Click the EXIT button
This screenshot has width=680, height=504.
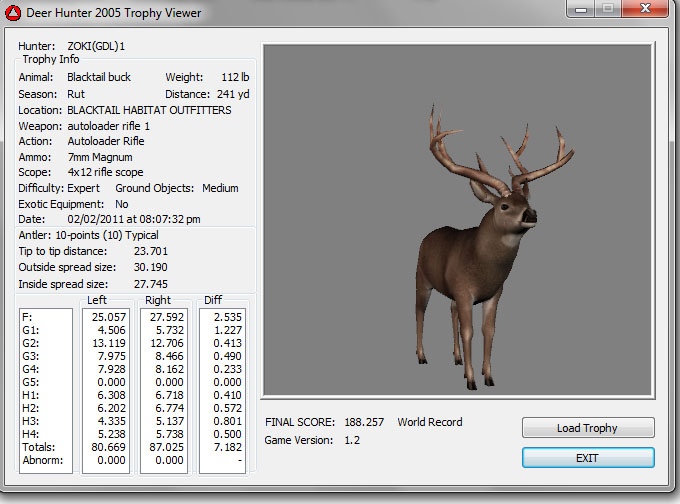click(x=588, y=457)
